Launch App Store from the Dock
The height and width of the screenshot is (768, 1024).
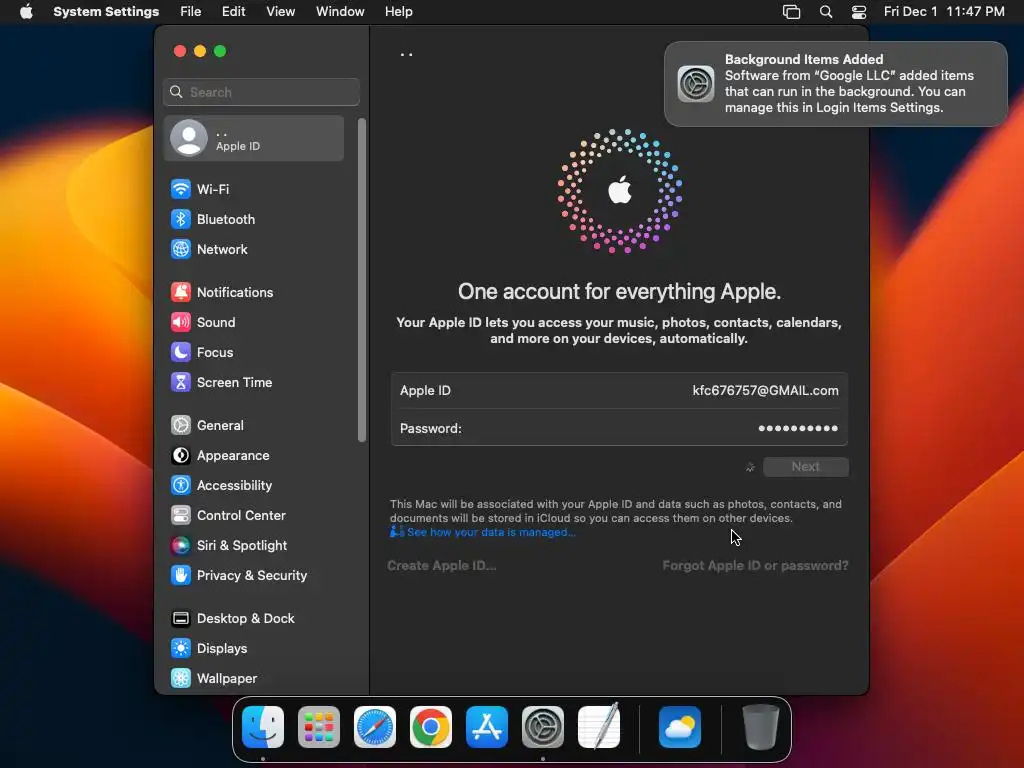(x=487, y=727)
